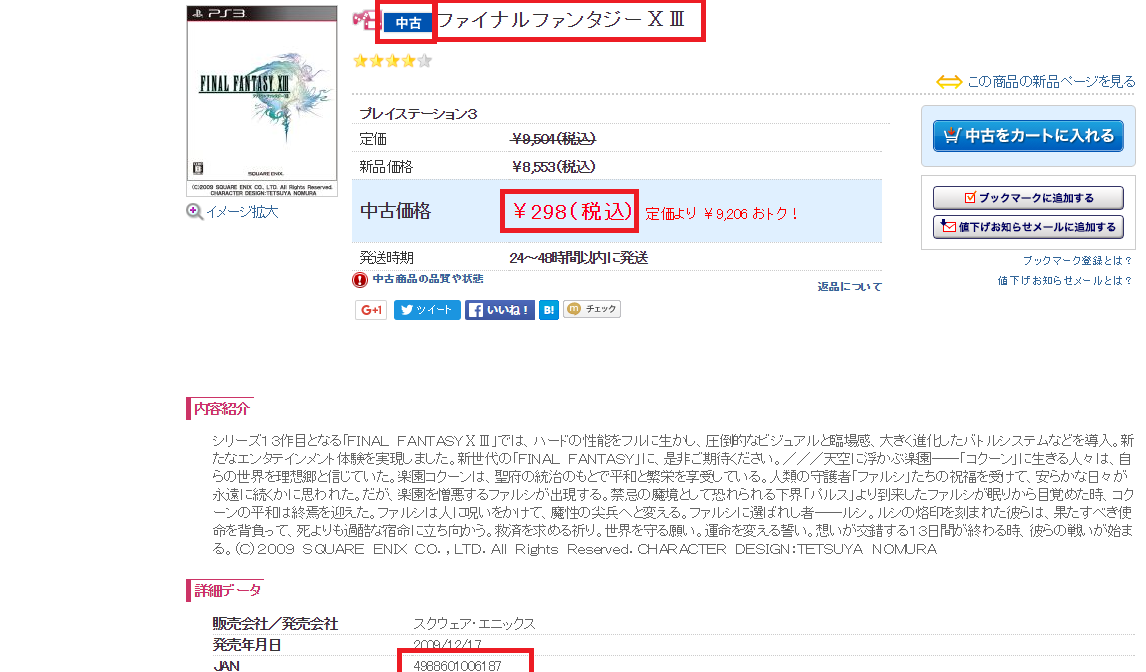The width and height of the screenshot is (1146, 672).
Task: Open used item quality and condition link
Action: pos(428,279)
